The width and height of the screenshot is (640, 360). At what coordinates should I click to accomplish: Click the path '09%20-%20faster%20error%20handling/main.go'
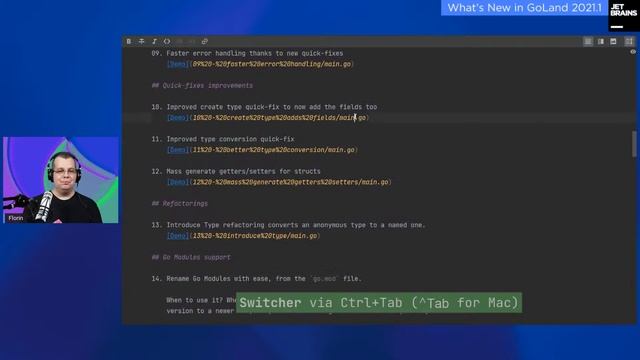[x=271, y=64]
